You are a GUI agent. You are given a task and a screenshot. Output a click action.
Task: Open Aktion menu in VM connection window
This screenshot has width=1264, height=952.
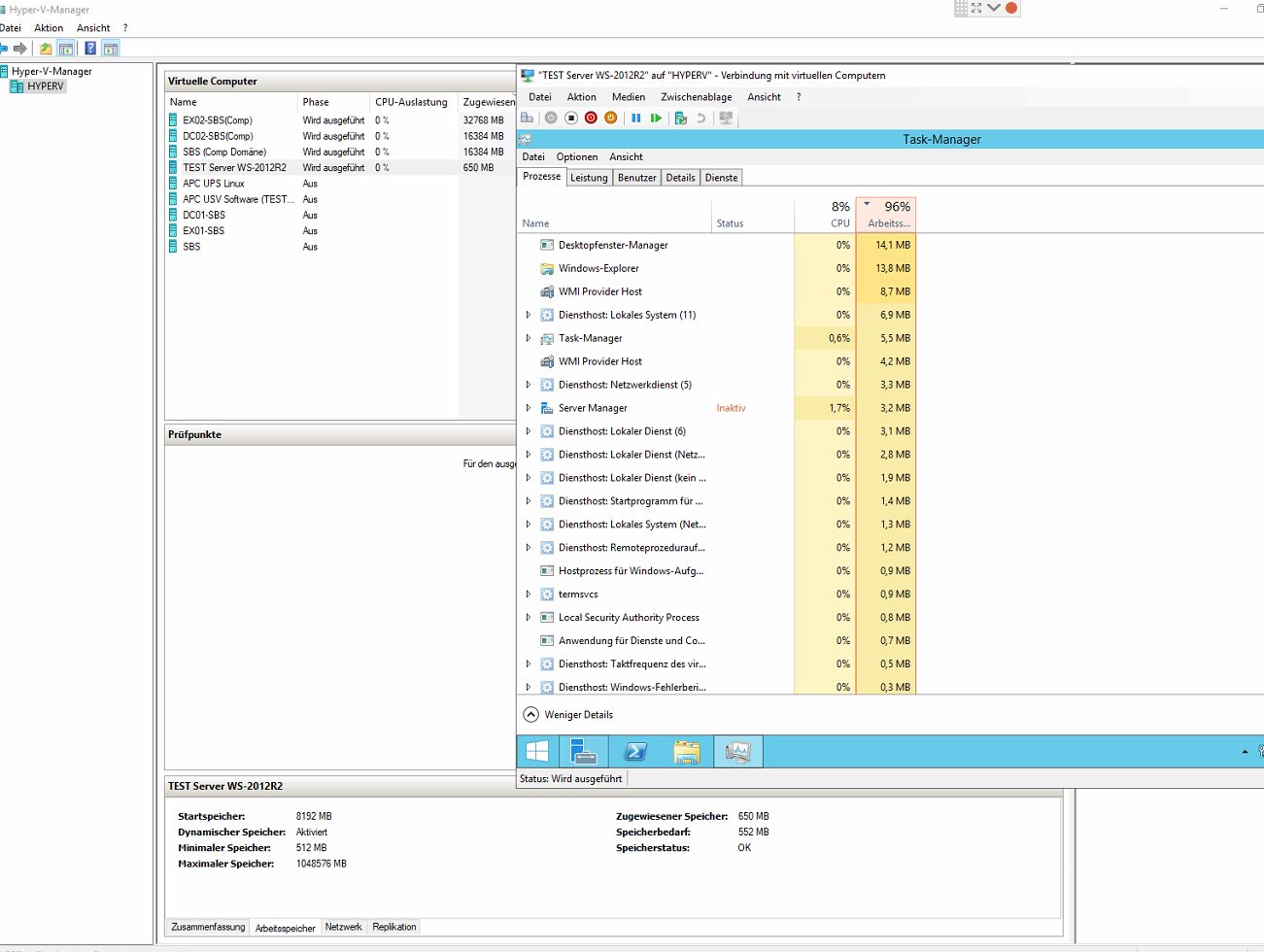click(x=581, y=97)
